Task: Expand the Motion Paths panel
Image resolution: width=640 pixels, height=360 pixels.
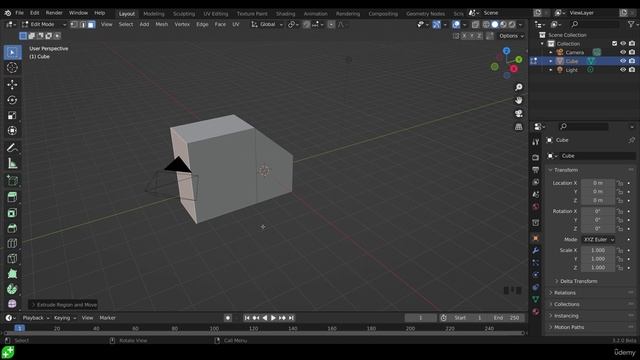Action: 569,327
